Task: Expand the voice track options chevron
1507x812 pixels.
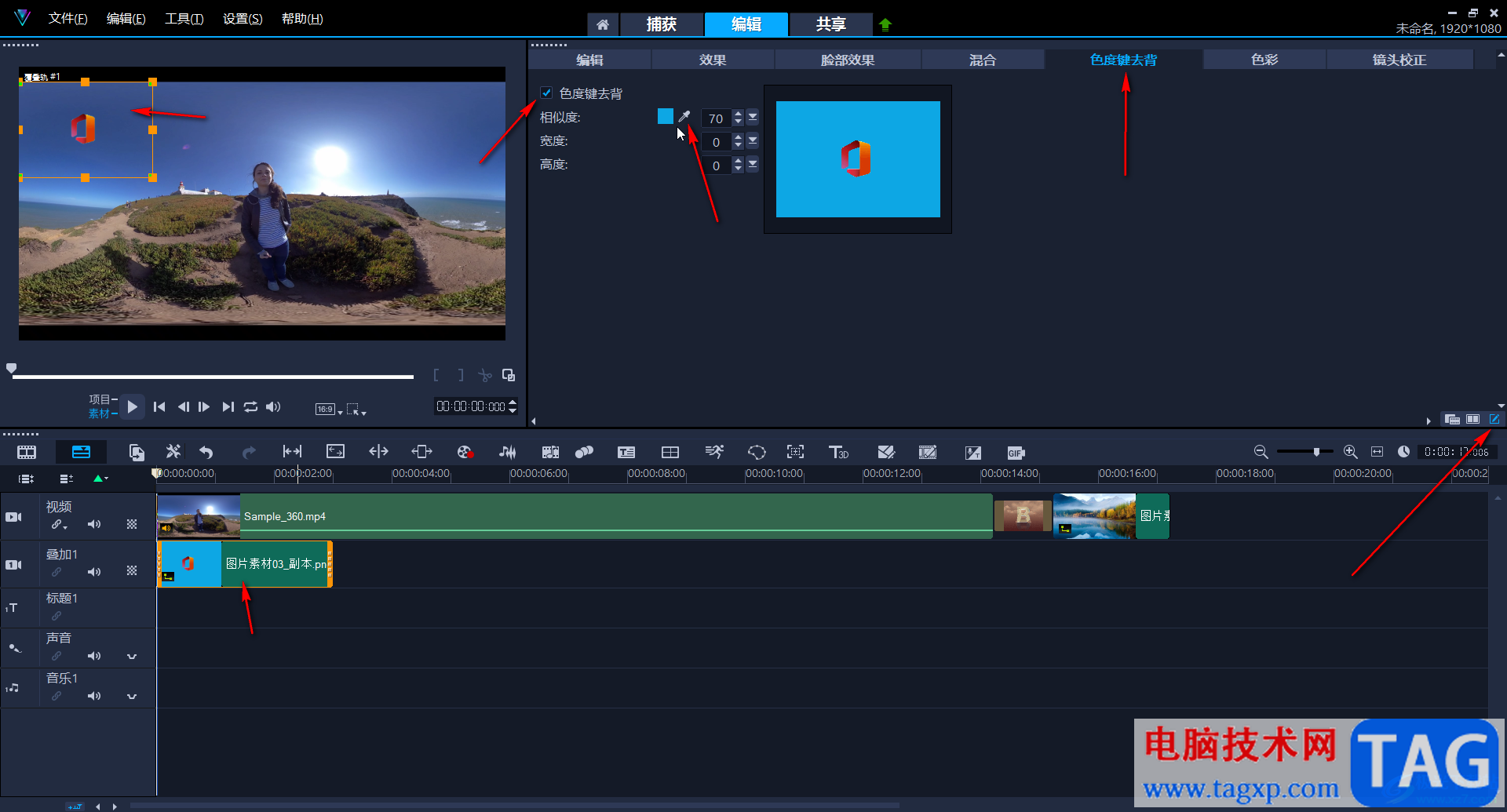Action: (132, 656)
